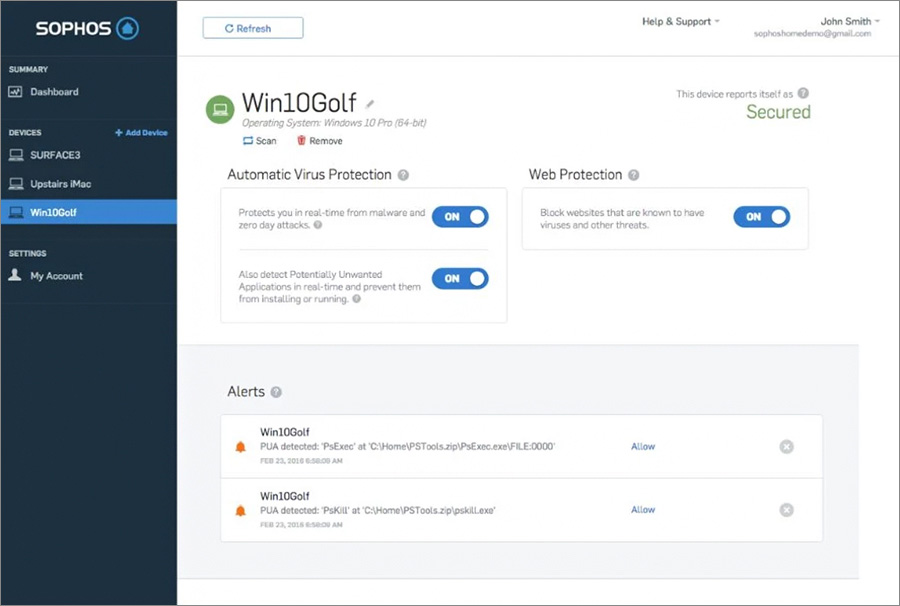Viewport: 900px width, 606px height.
Task: Remove the Win10Golf device
Action: pyautogui.click(x=320, y=141)
